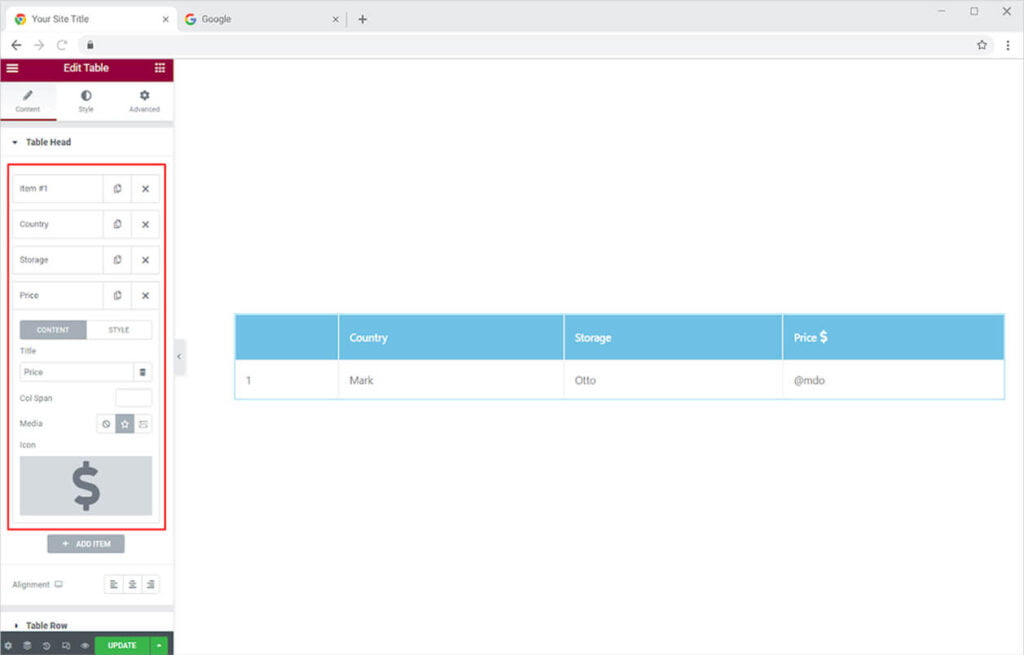Switch to the item STYLE tab
The width and height of the screenshot is (1024, 655).
pos(119,330)
